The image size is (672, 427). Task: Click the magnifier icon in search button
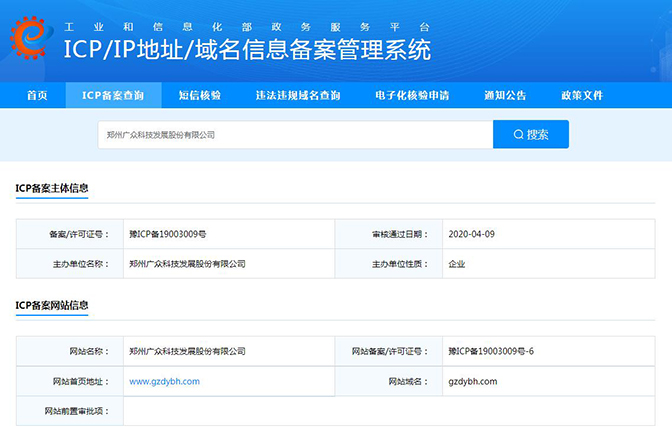coord(518,134)
